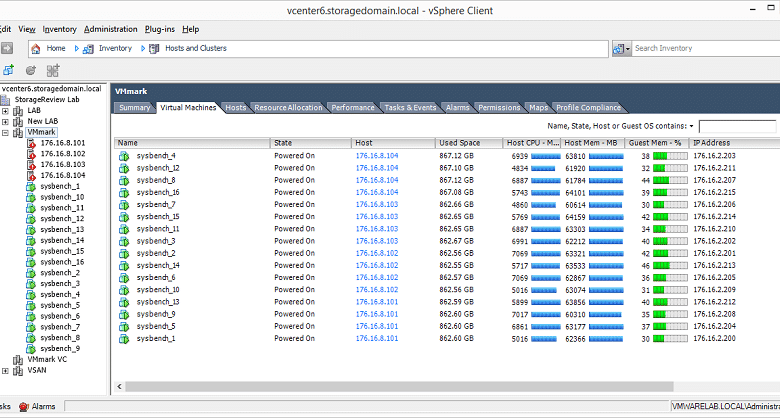Switch to the Tasks & Events tab
The width and height of the screenshot is (780, 418).
tap(410, 107)
